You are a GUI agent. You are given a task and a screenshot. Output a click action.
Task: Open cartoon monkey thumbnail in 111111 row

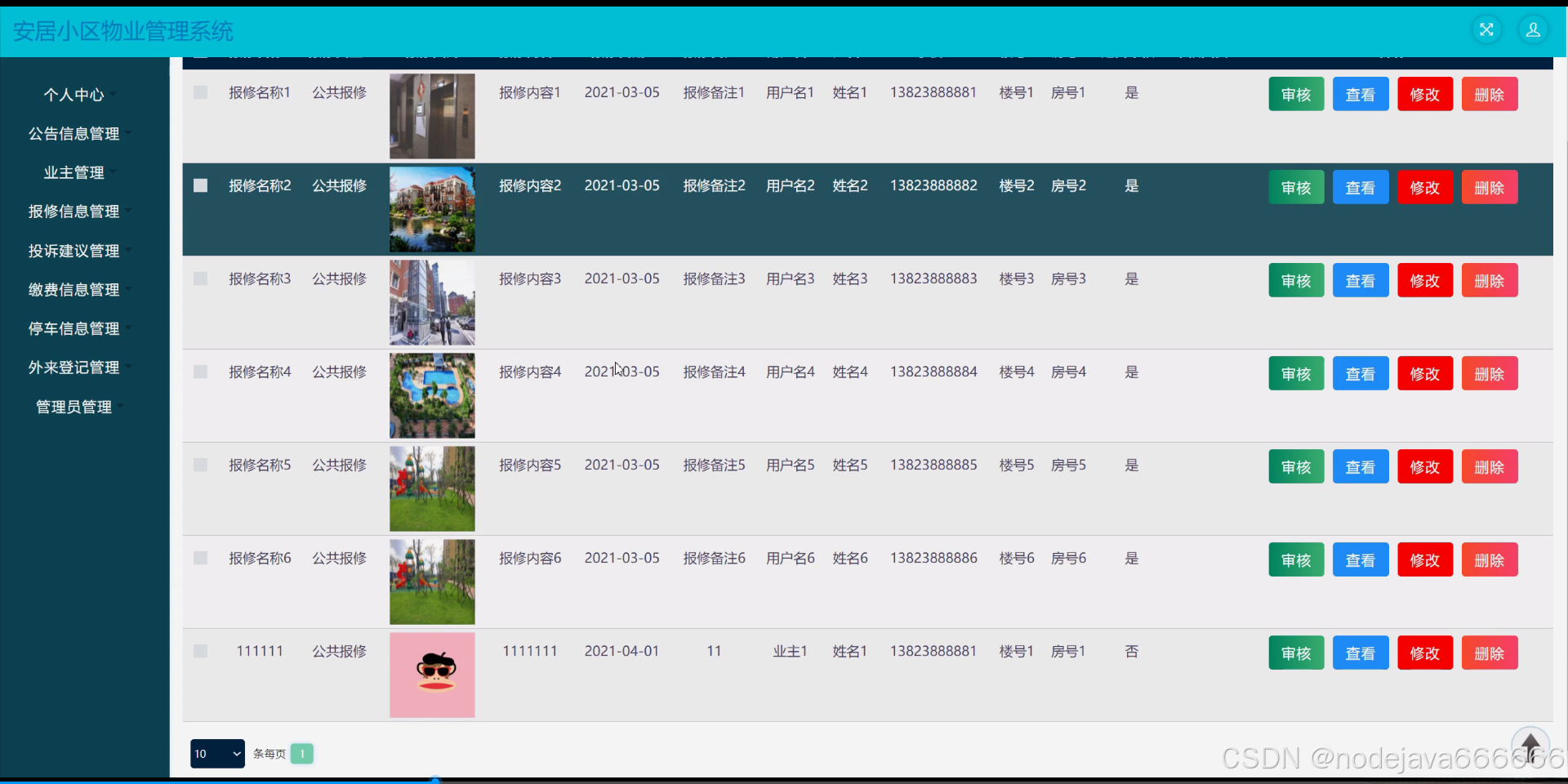[432, 675]
